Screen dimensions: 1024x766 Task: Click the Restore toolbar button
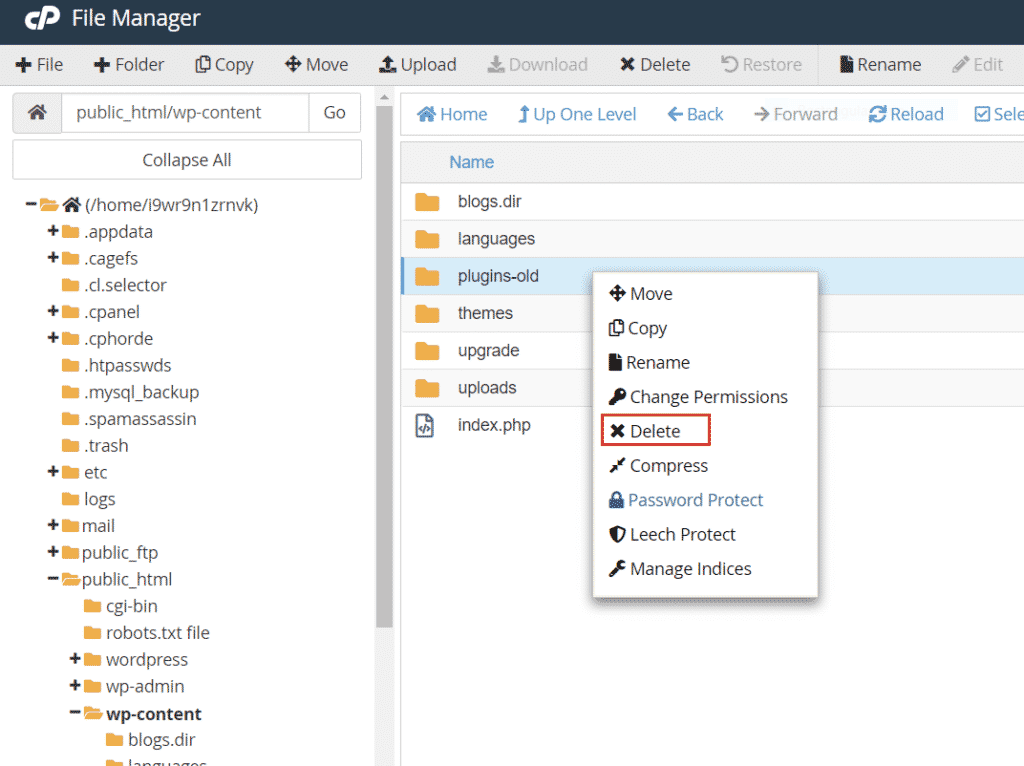[x=761, y=65]
